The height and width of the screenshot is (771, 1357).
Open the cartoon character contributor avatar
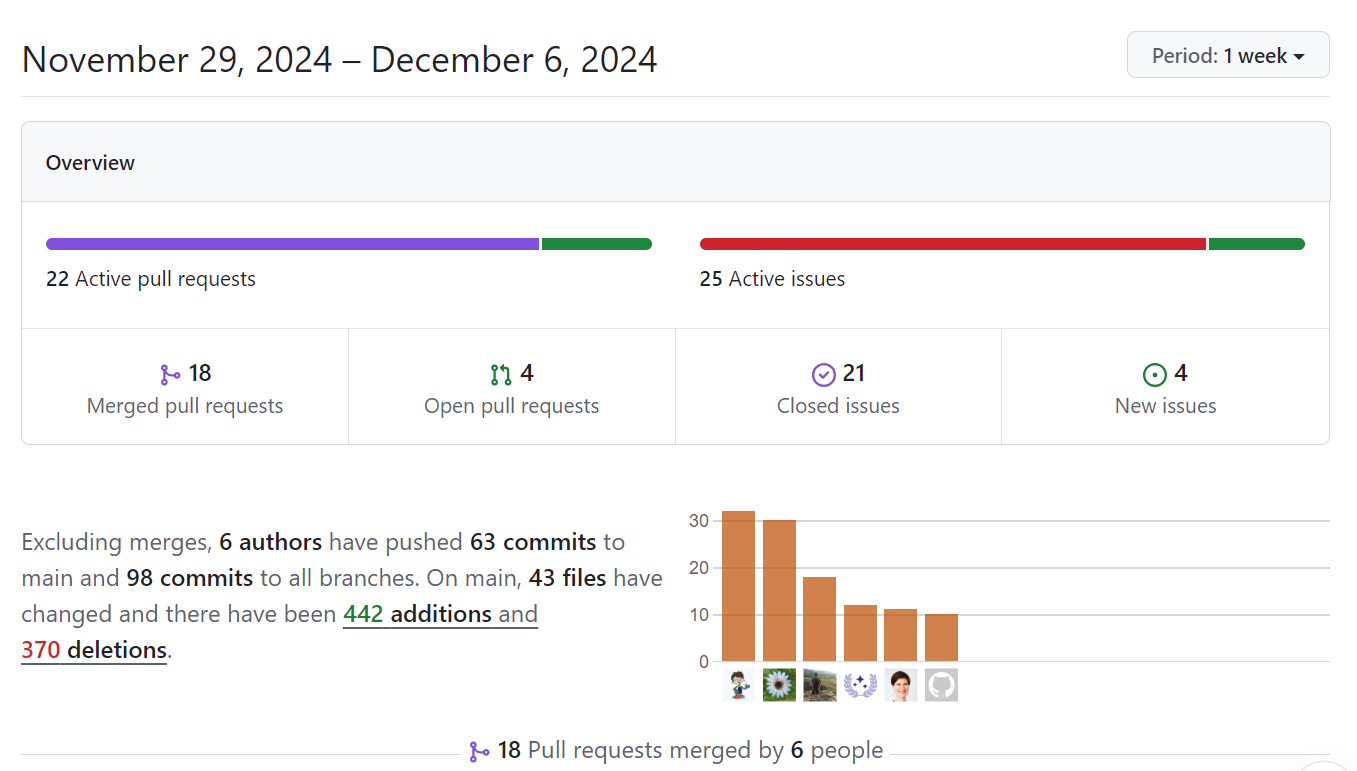click(739, 685)
